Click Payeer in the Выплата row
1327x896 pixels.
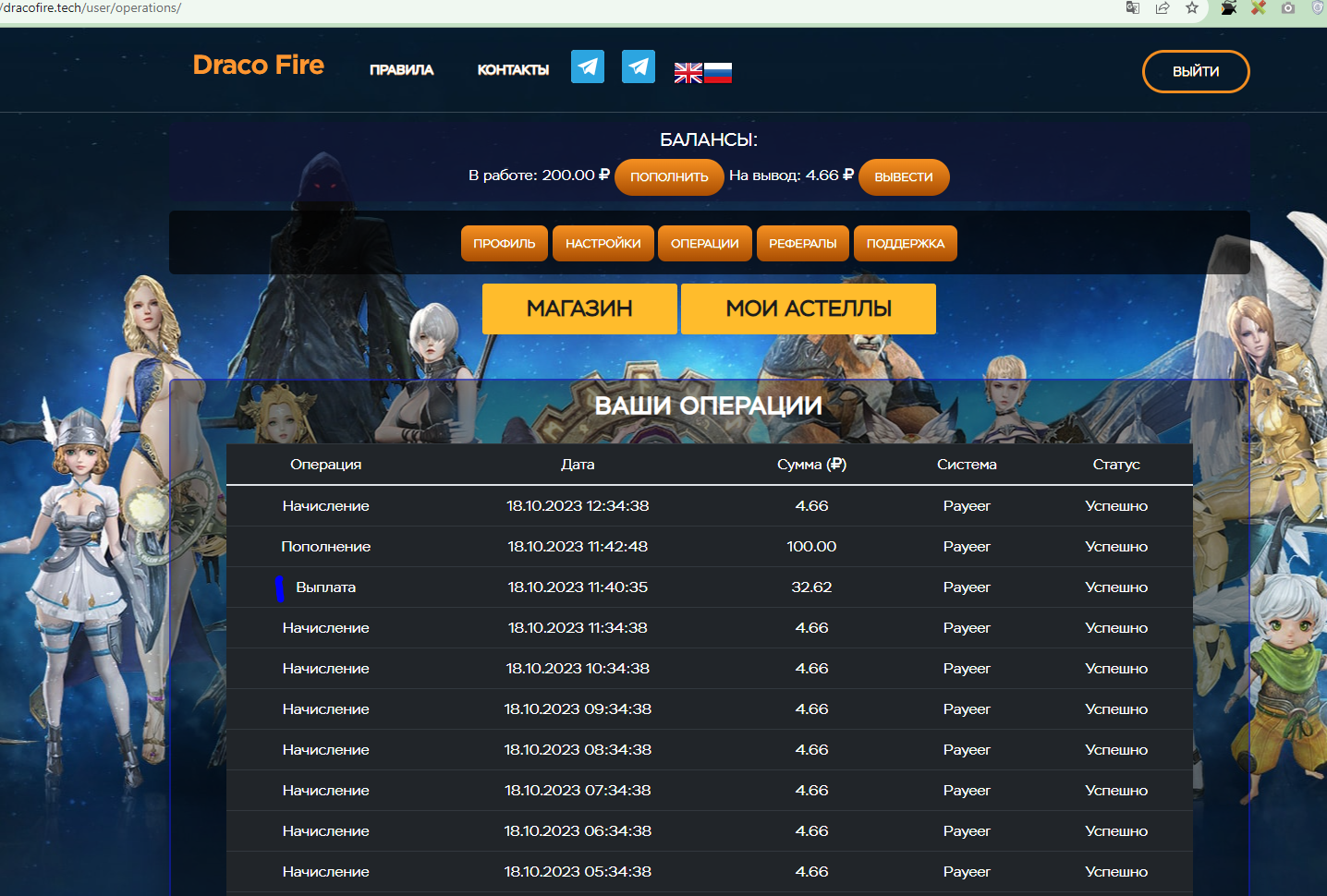[x=967, y=587]
